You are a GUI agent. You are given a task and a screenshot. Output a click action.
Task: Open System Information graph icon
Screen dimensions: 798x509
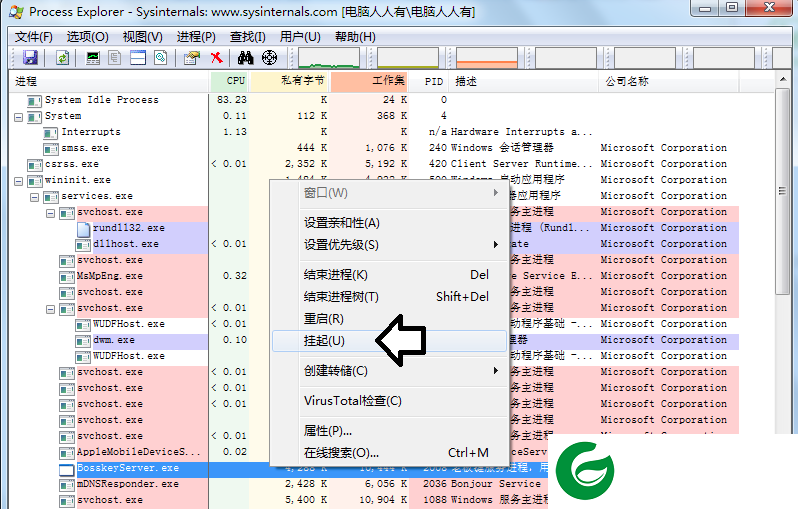click(93, 58)
